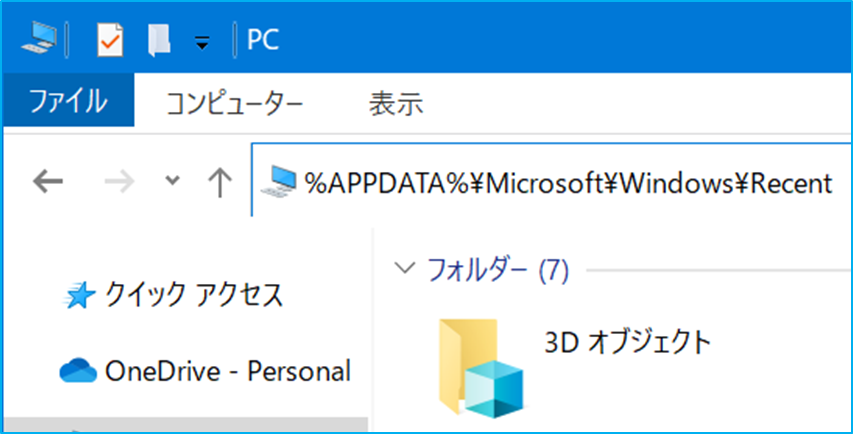
Task: Click the フォルダー (7) group header text
Action: (x=498, y=268)
